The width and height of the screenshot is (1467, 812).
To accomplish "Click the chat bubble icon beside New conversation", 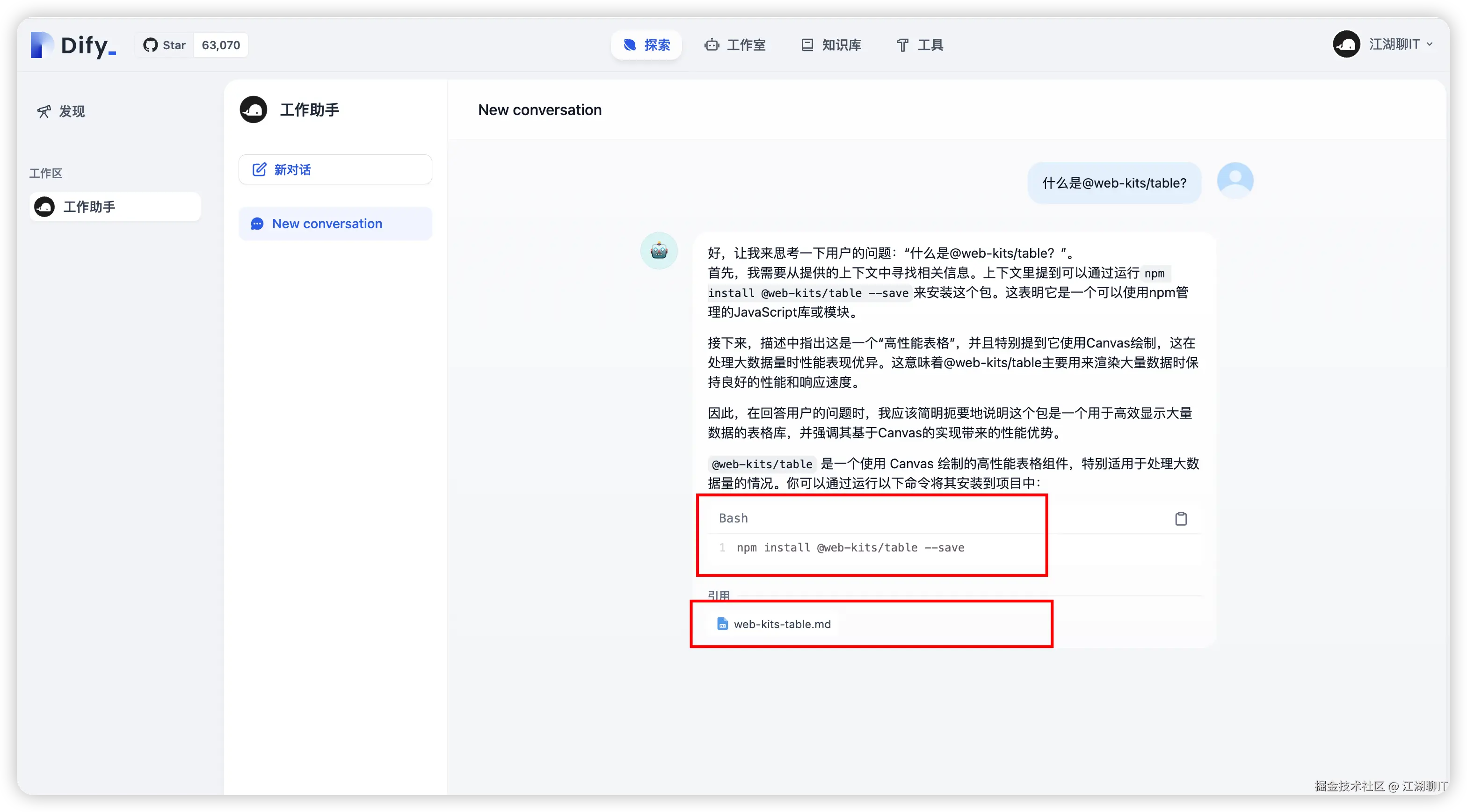I will [257, 224].
